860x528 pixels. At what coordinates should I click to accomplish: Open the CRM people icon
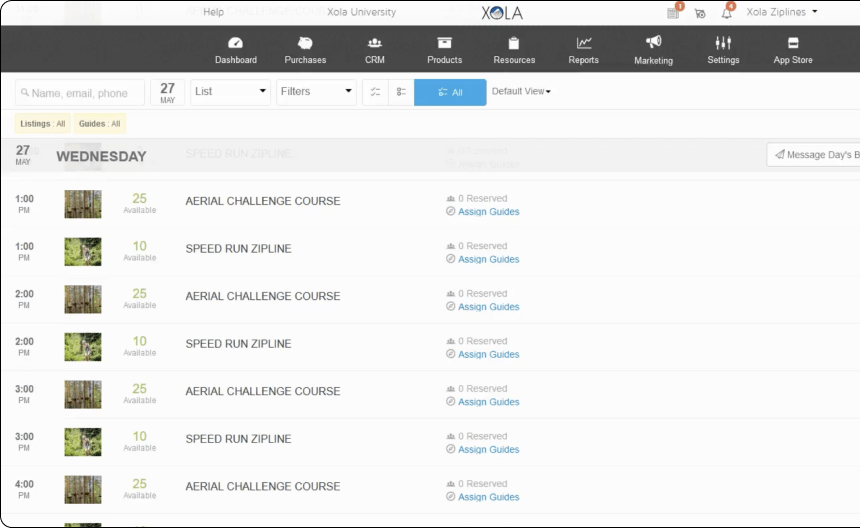(x=375, y=43)
